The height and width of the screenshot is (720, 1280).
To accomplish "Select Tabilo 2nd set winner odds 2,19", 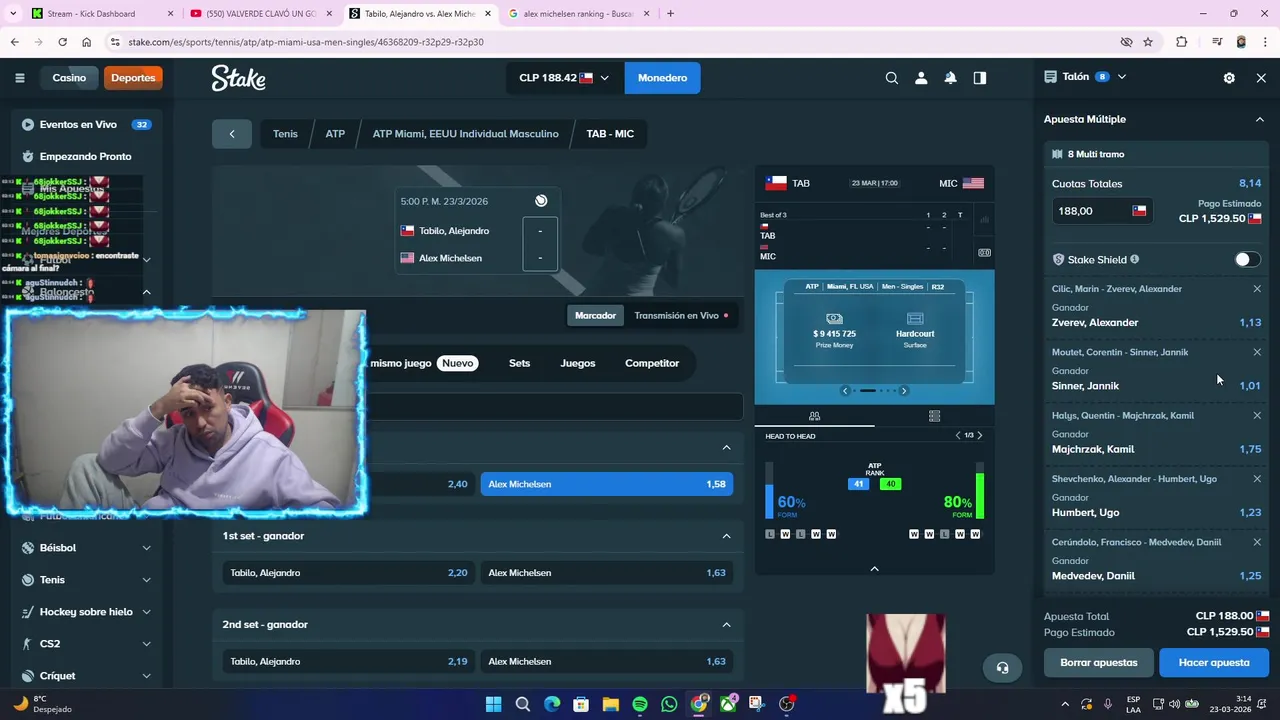I will tap(349, 661).
